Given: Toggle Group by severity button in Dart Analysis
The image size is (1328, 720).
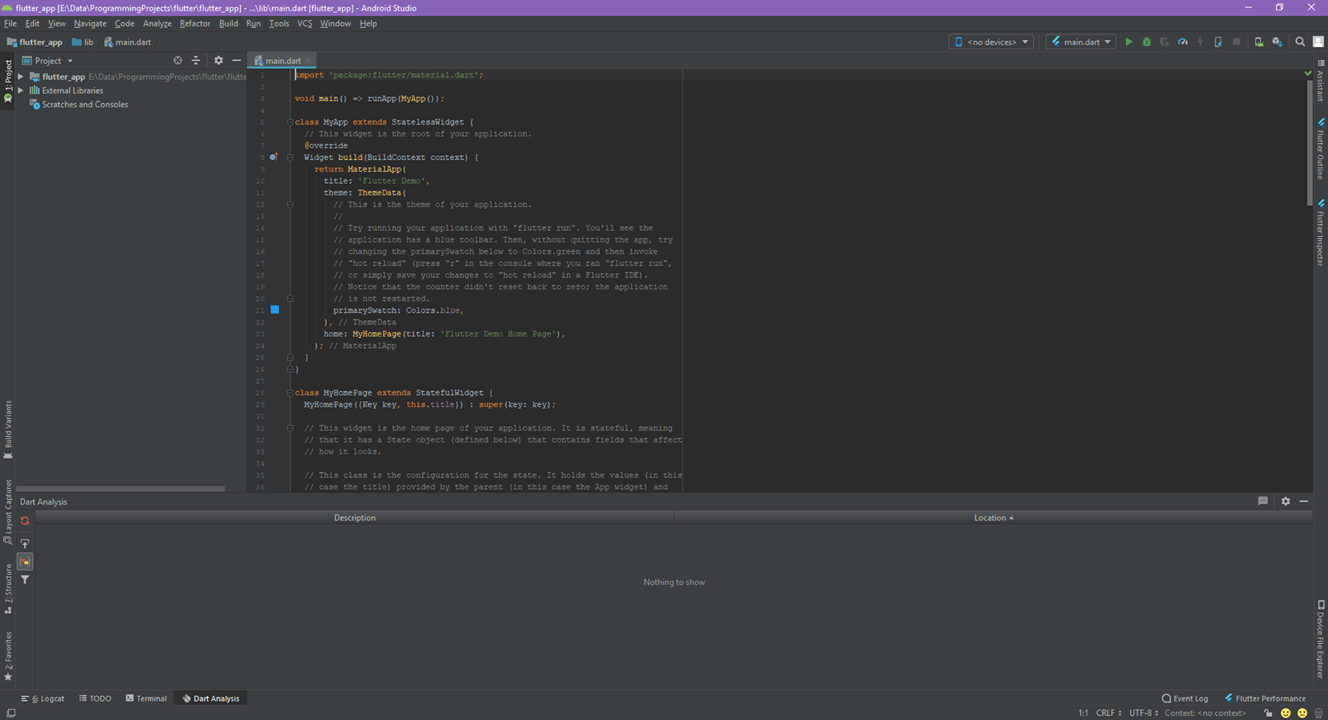Looking at the screenshot, I should pos(25,561).
